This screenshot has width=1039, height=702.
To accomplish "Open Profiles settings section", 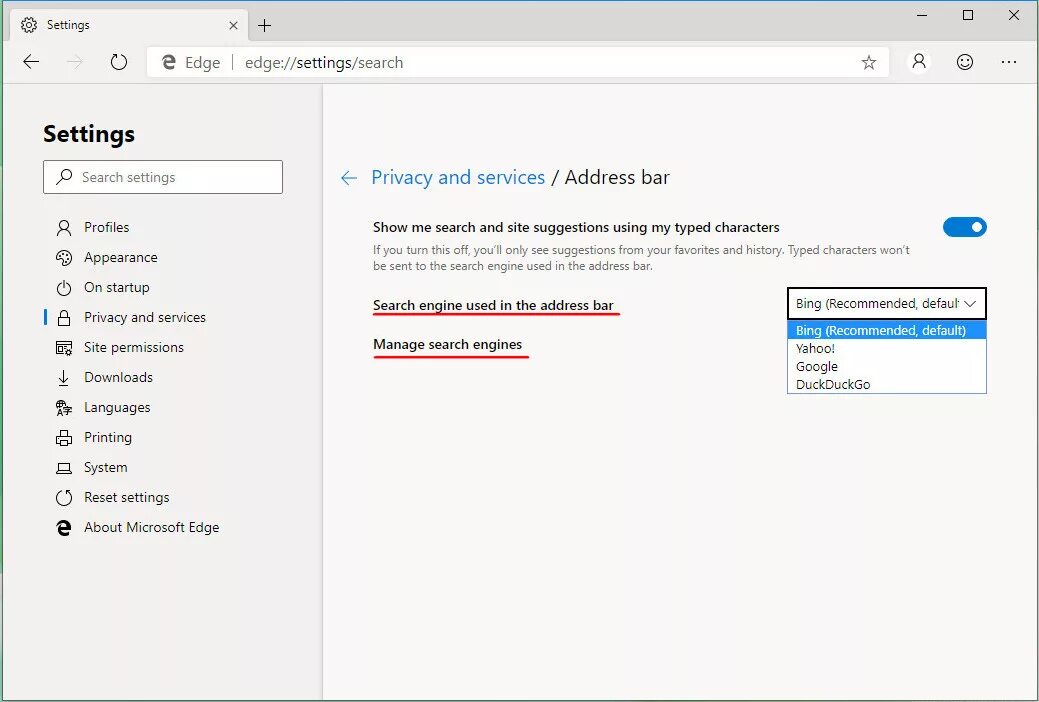I will point(107,227).
